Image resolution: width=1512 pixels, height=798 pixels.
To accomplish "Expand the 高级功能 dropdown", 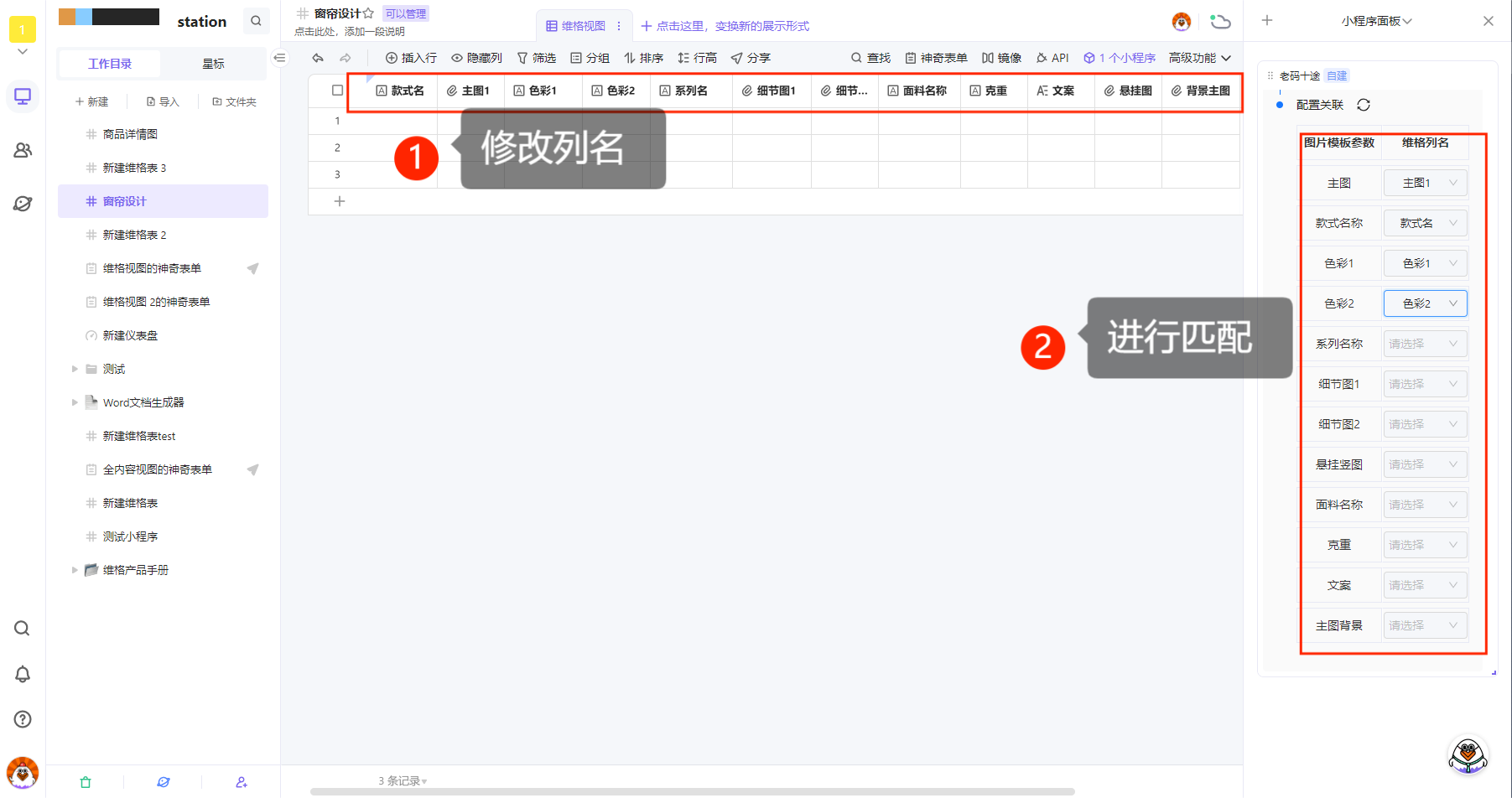I will click(1199, 58).
